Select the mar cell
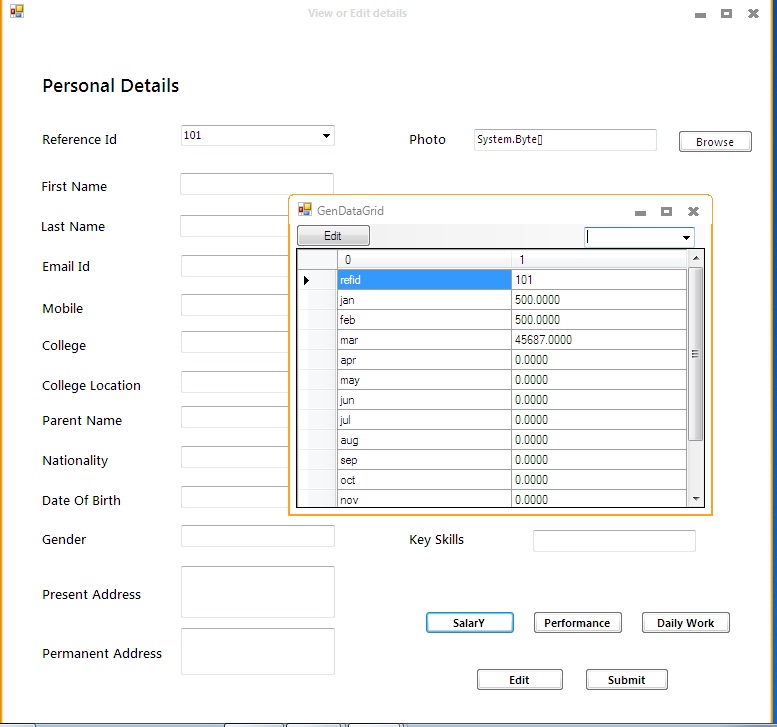The image size is (777, 727). (x=424, y=340)
